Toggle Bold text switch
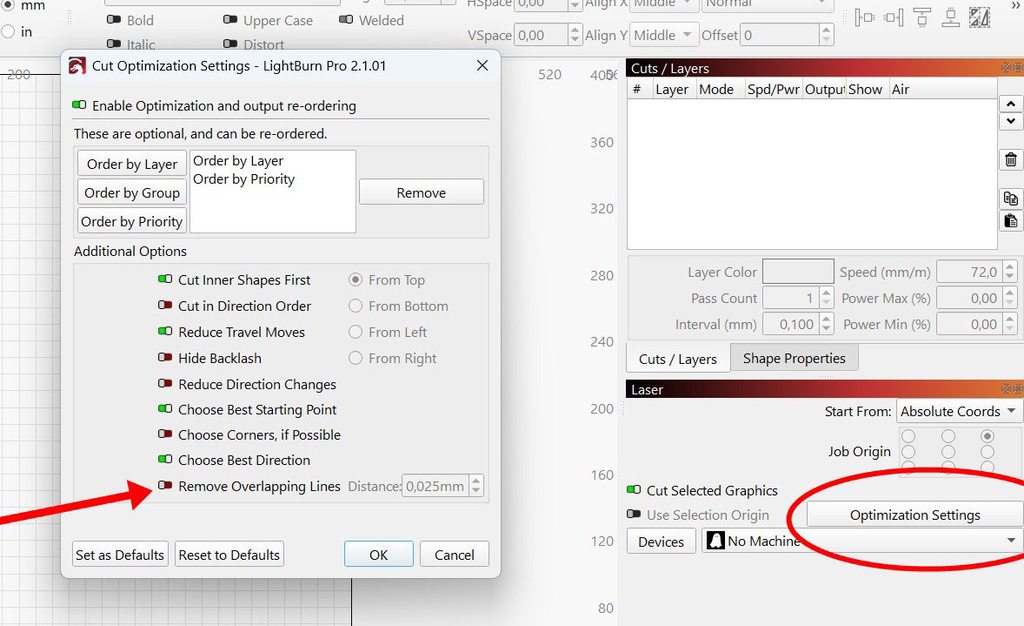Viewport: 1024px width, 626px height. (114, 20)
